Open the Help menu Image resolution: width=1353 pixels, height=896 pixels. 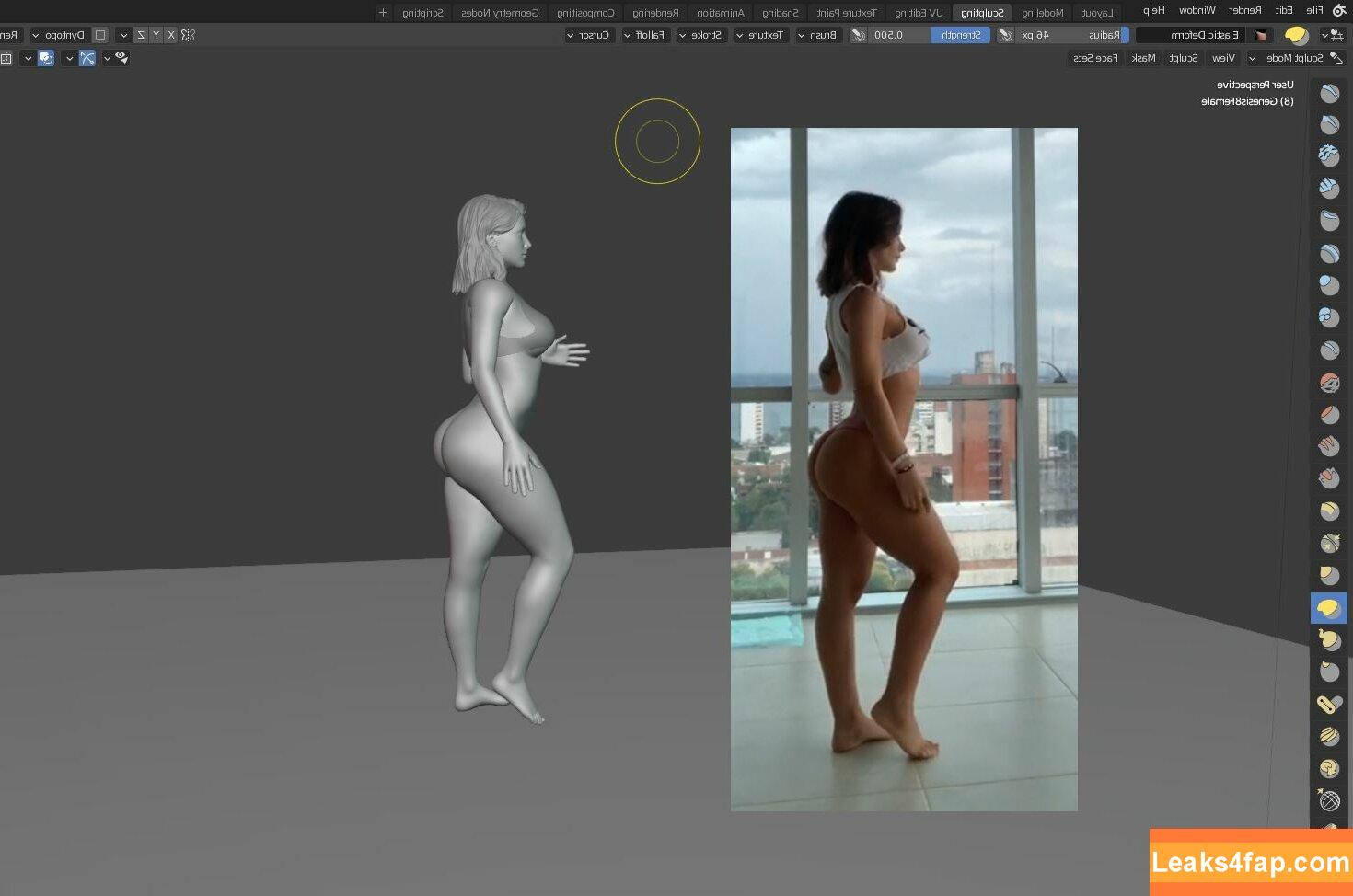point(1154,11)
